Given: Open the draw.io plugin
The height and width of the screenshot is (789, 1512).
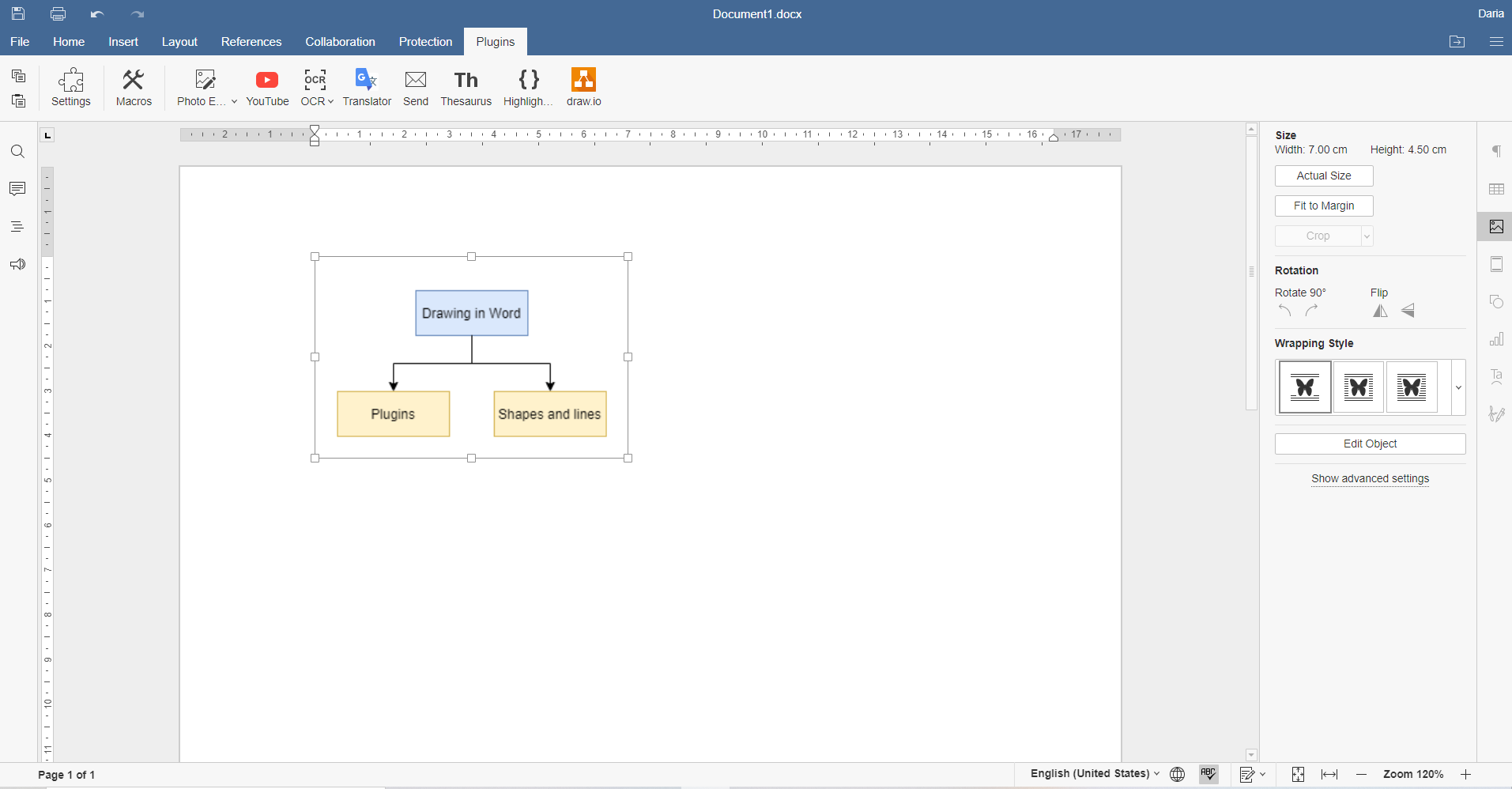Looking at the screenshot, I should (583, 87).
